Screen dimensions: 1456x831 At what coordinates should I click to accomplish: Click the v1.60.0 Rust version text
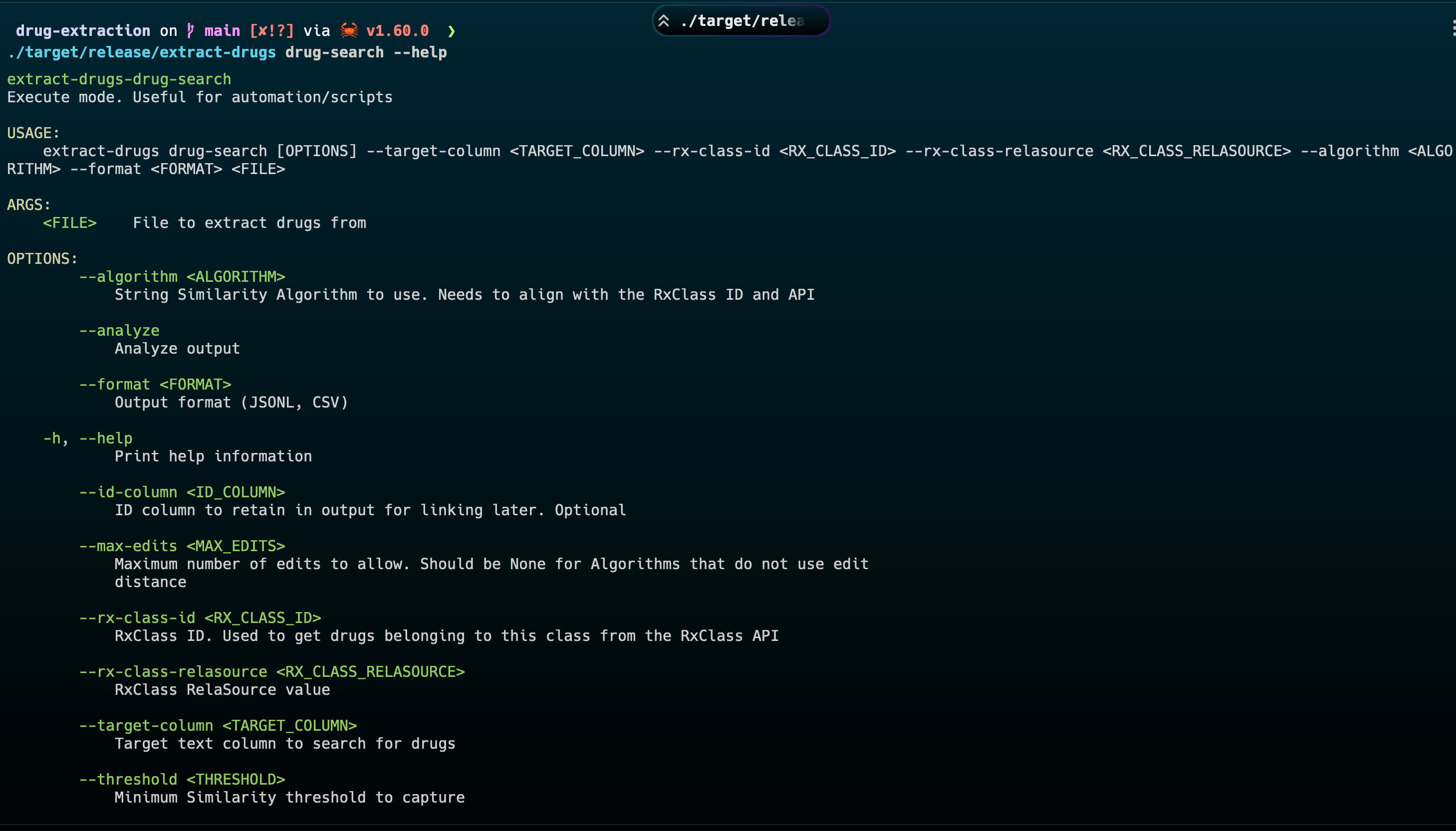click(x=397, y=31)
